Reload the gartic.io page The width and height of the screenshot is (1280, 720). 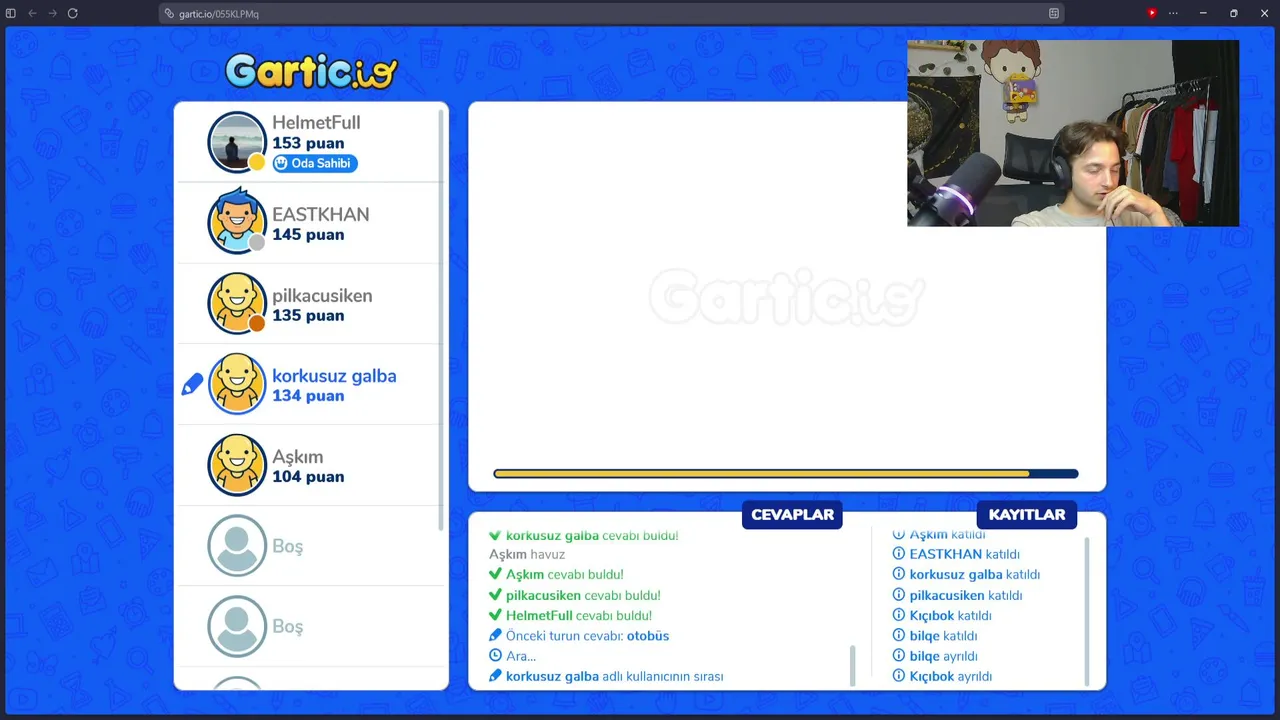click(x=73, y=13)
